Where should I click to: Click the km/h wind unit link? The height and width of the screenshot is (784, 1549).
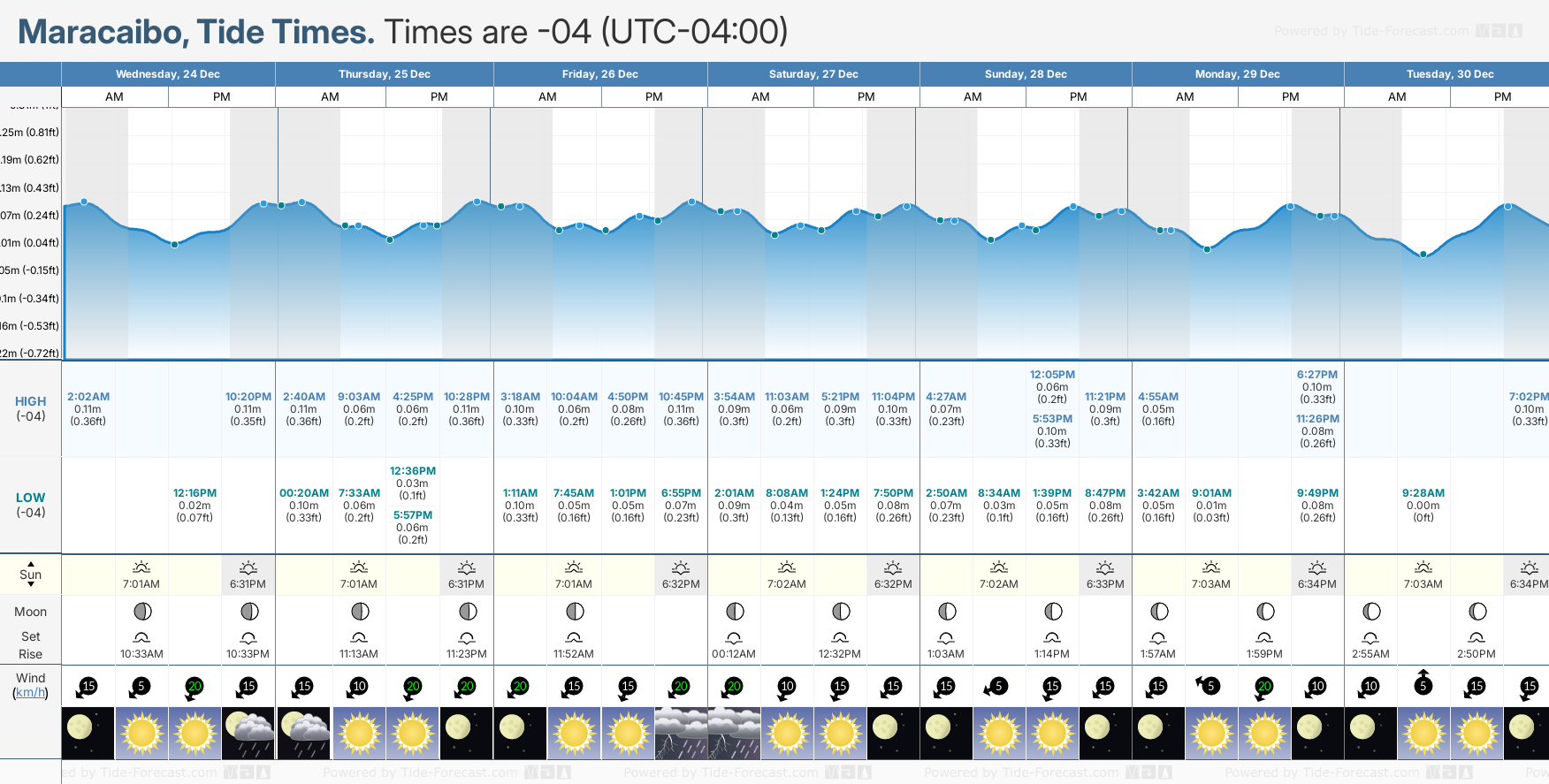[30, 693]
